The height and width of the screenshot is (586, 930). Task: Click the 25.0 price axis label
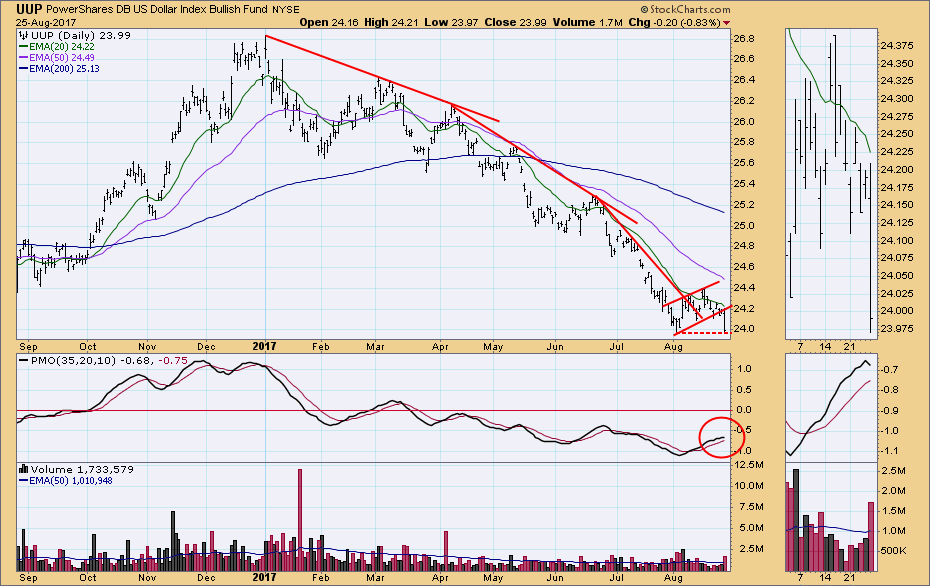743,225
